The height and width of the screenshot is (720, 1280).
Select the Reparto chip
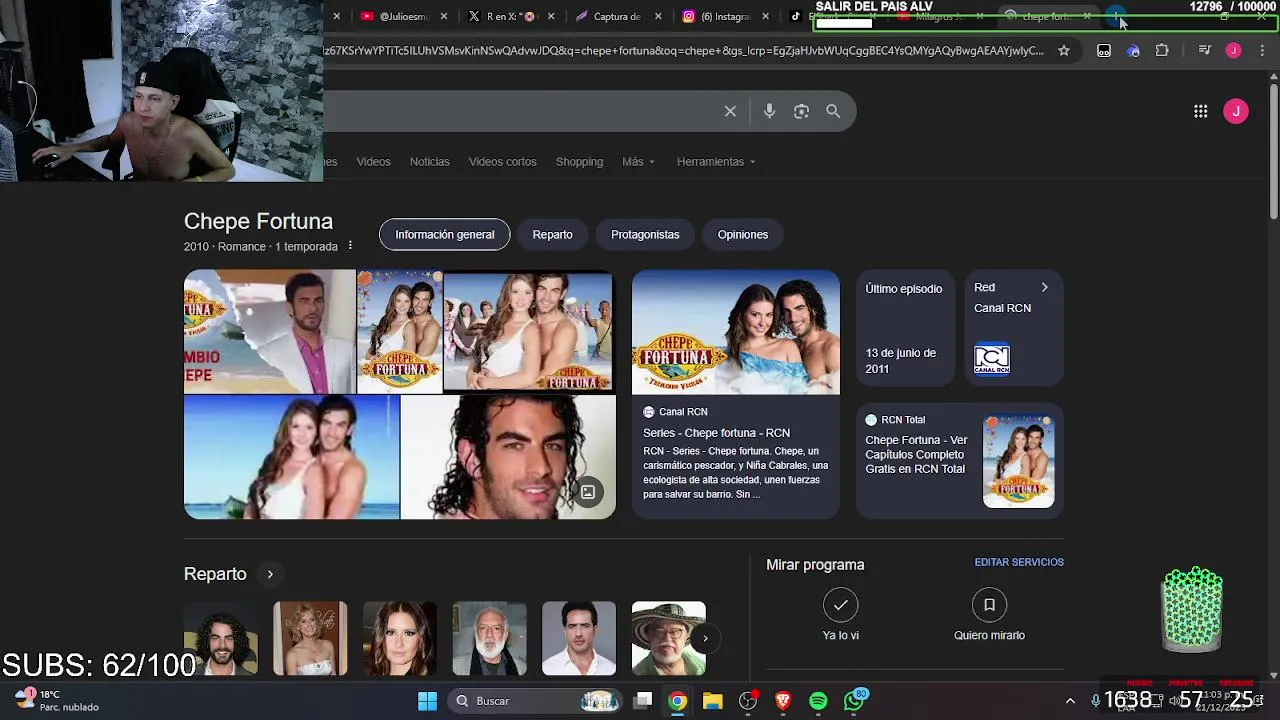point(552,235)
